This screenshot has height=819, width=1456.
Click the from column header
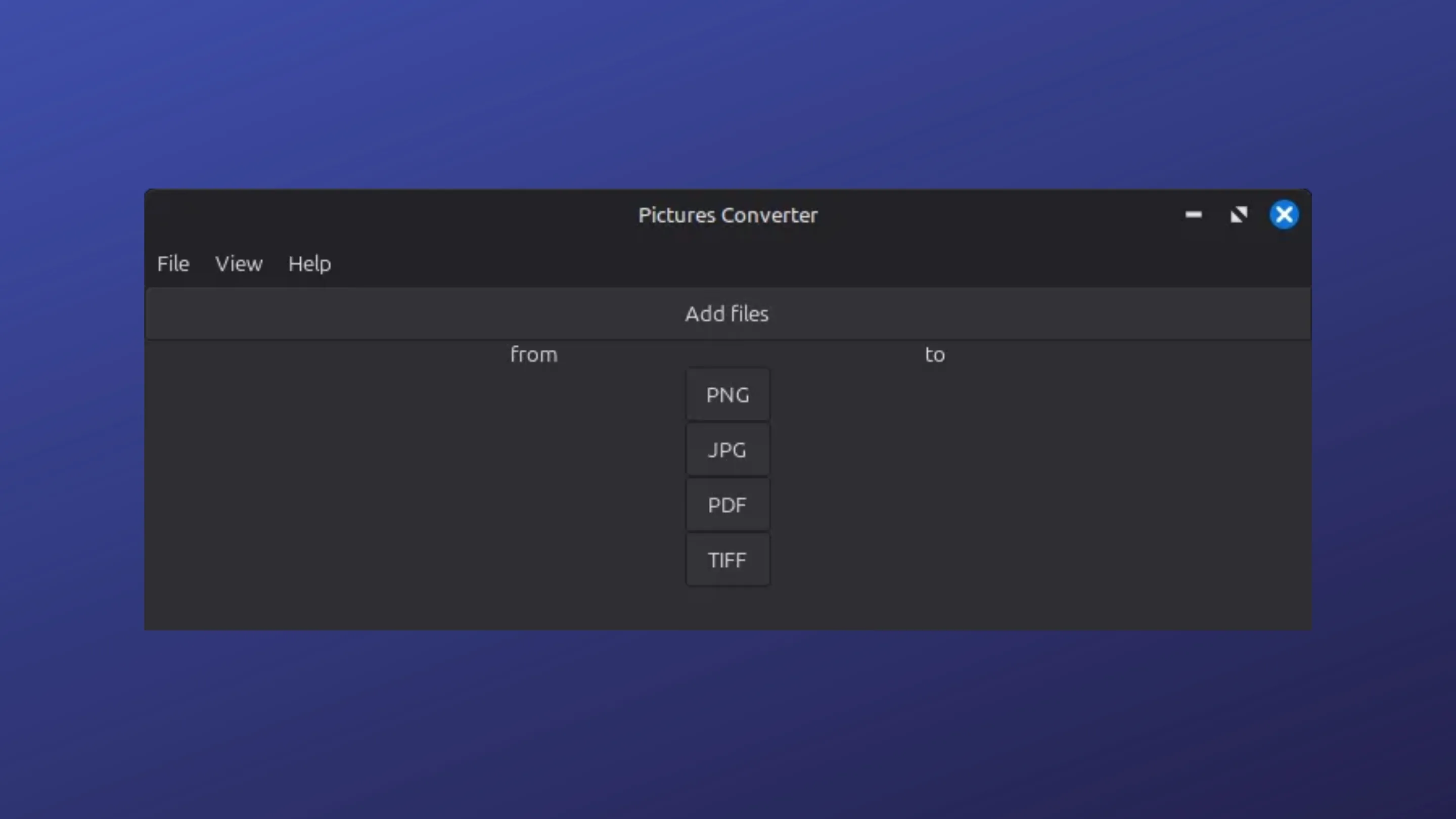tap(533, 354)
